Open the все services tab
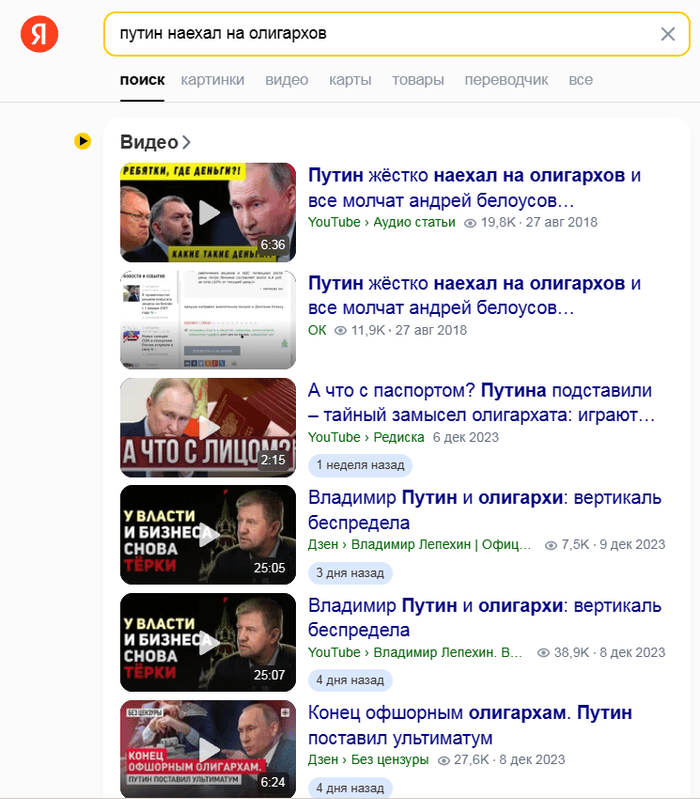 pos(580,80)
